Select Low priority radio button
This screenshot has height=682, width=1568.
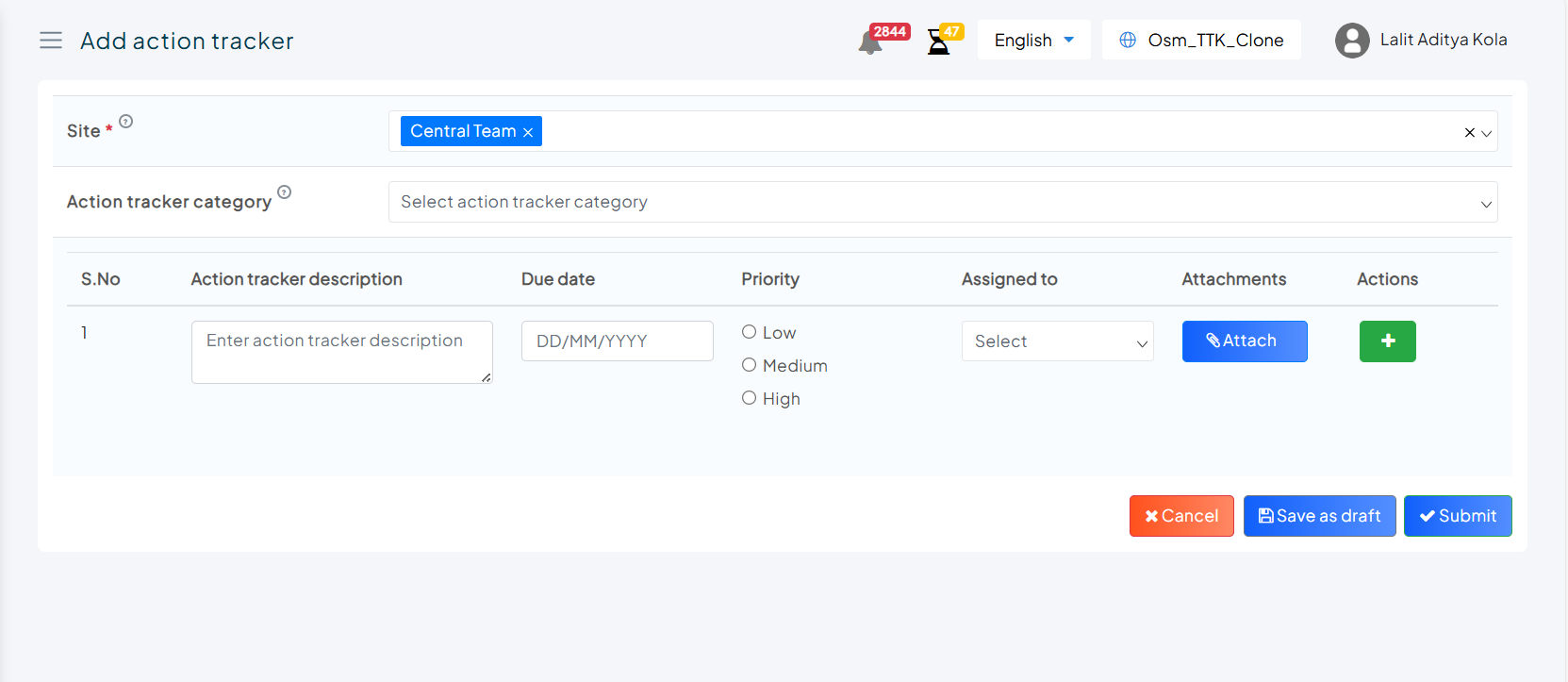750,332
